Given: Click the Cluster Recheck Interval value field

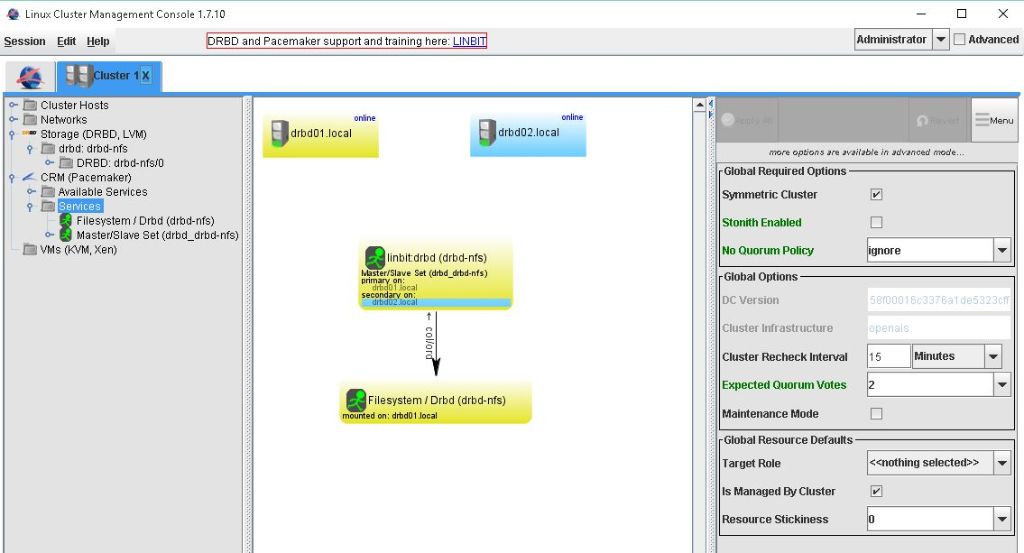Looking at the screenshot, I should point(888,356).
